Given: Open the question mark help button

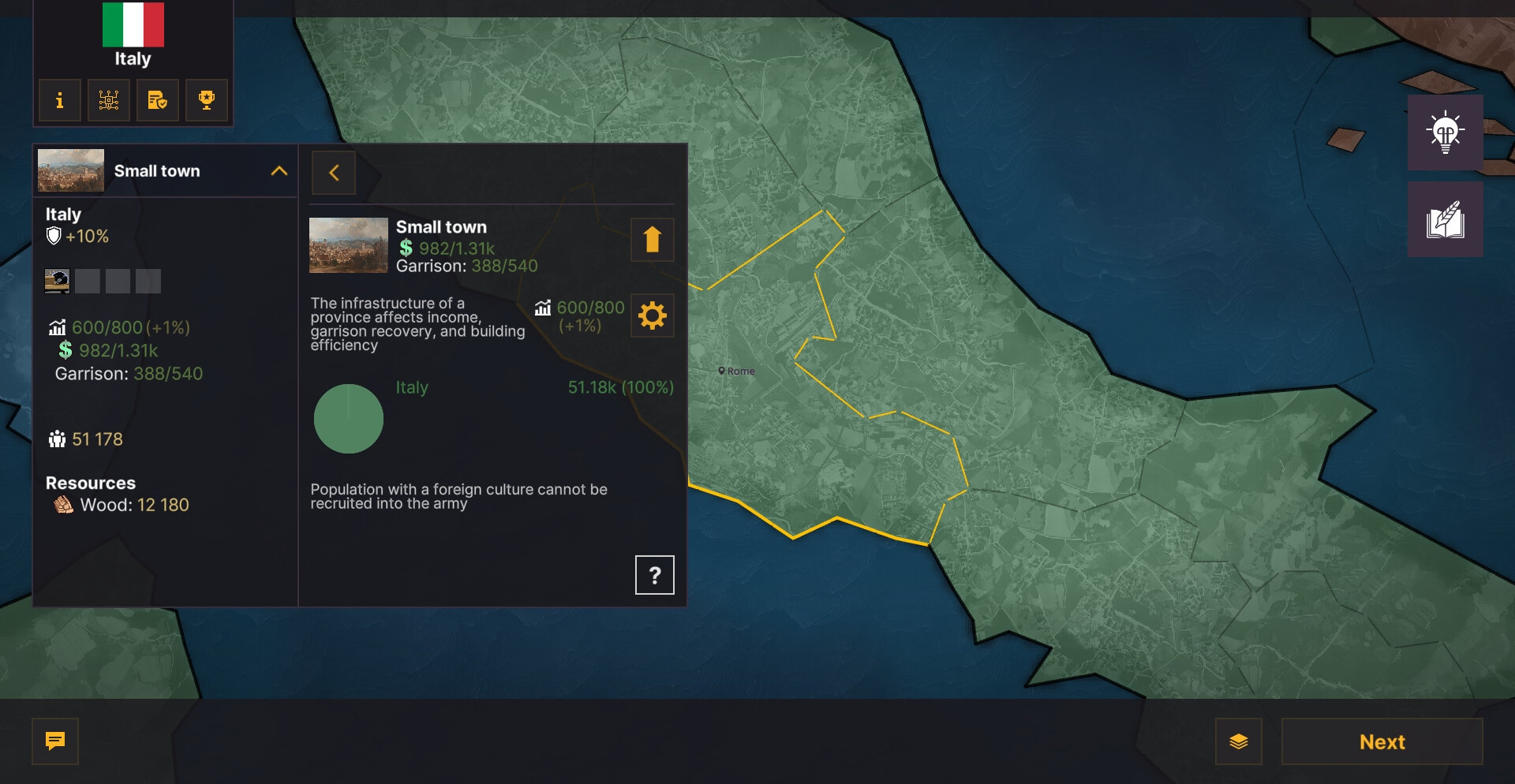Looking at the screenshot, I should pos(654,575).
